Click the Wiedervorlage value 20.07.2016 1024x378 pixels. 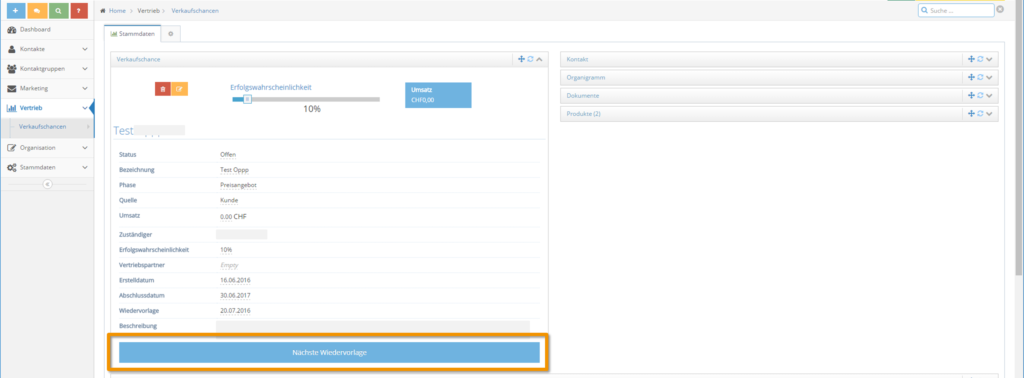coord(235,310)
